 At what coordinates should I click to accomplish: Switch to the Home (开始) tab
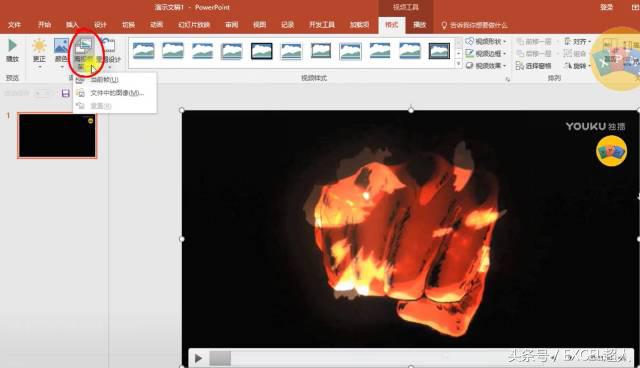[x=44, y=25]
